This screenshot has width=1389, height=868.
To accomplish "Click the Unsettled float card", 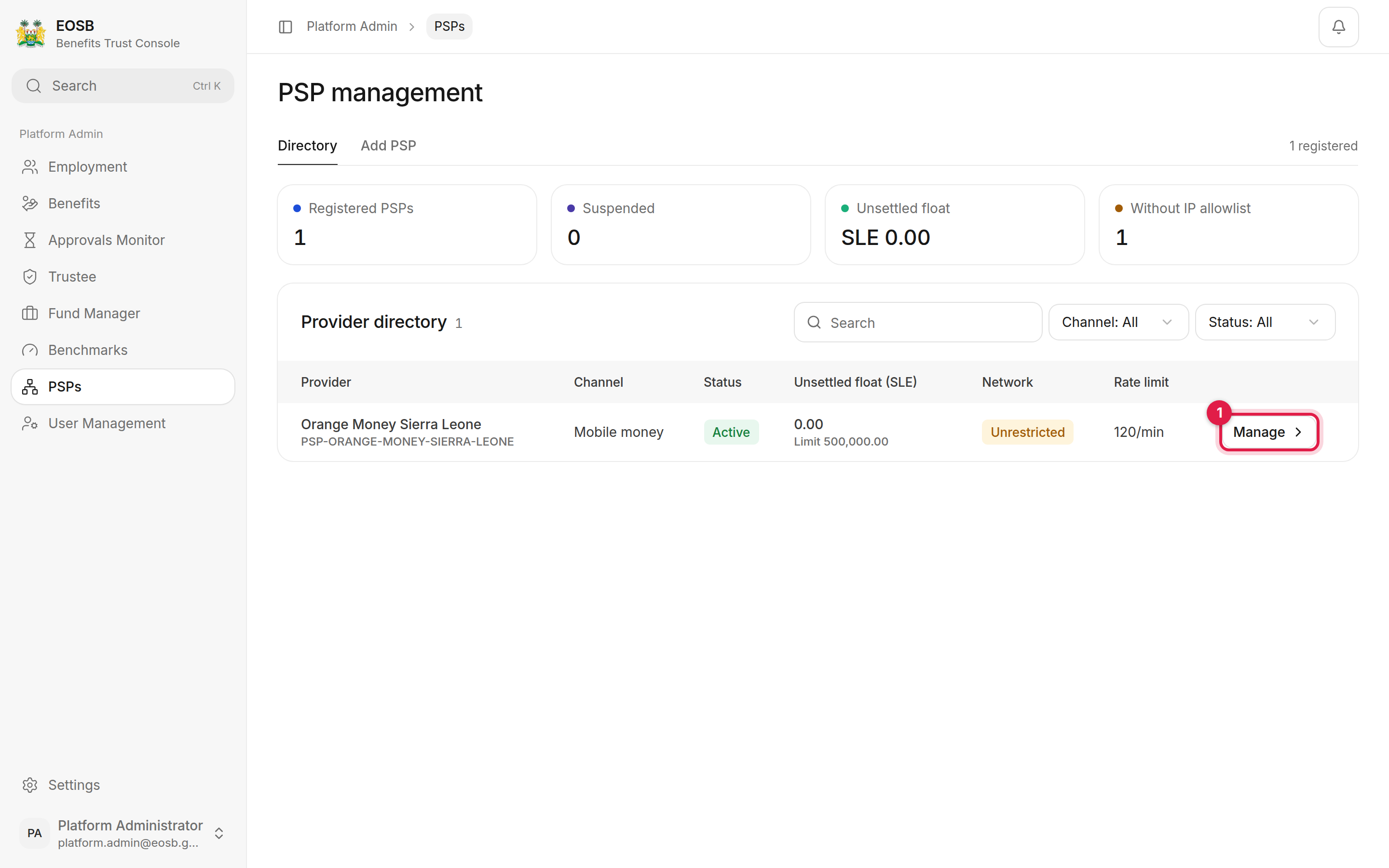I will tap(954, 224).
